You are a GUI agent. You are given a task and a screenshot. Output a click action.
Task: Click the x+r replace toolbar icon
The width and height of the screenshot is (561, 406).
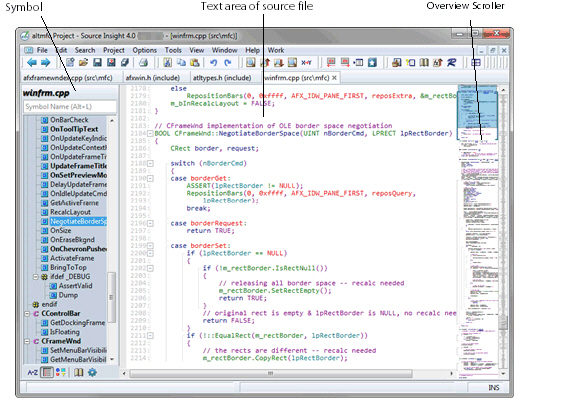click(x=306, y=63)
